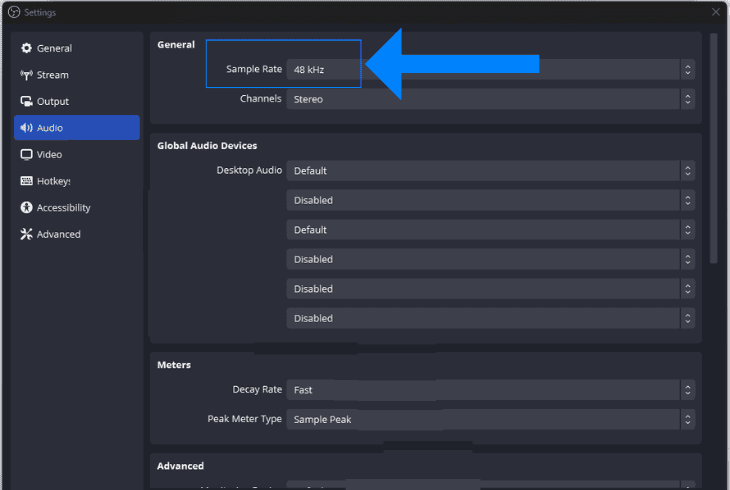The width and height of the screenshot is (730, 490).
Task: Close the Settings window
Action: point(716,12)
